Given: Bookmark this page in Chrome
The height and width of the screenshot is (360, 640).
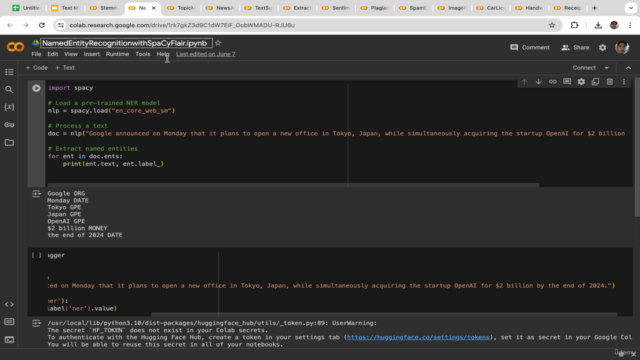Looking at the screenshot, I should coord(552,25).
